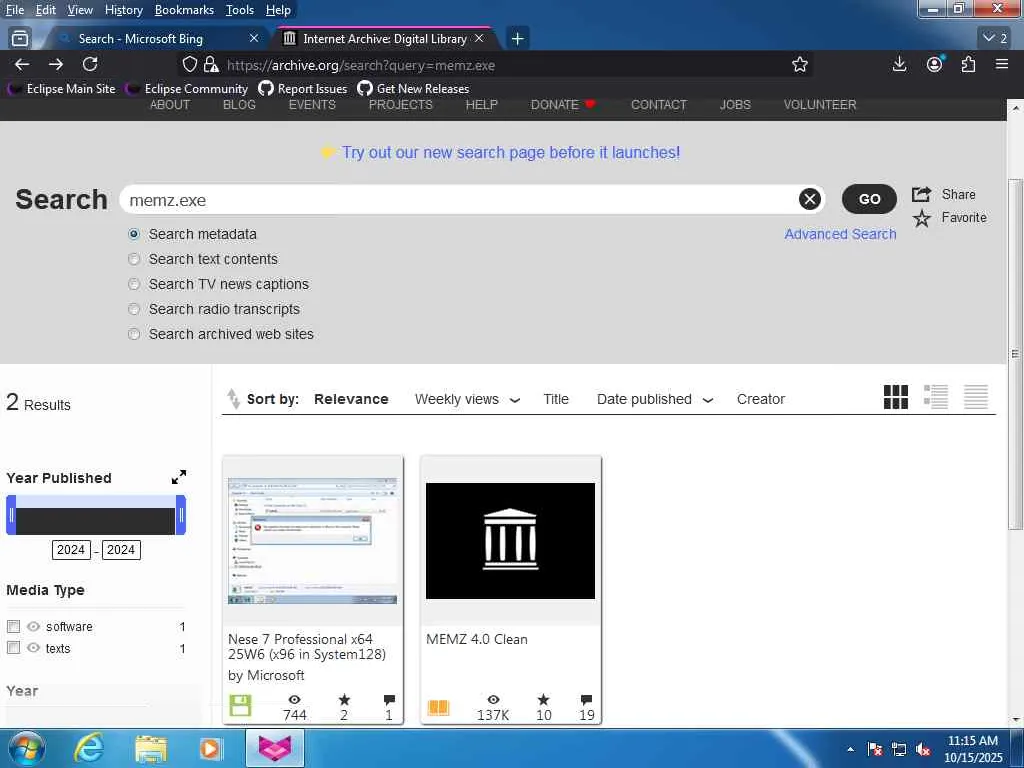The height and width of the screenshot is (768, 1024).
Task: Reload the page with the refresh icon
Action: click(x=90, y=64)
